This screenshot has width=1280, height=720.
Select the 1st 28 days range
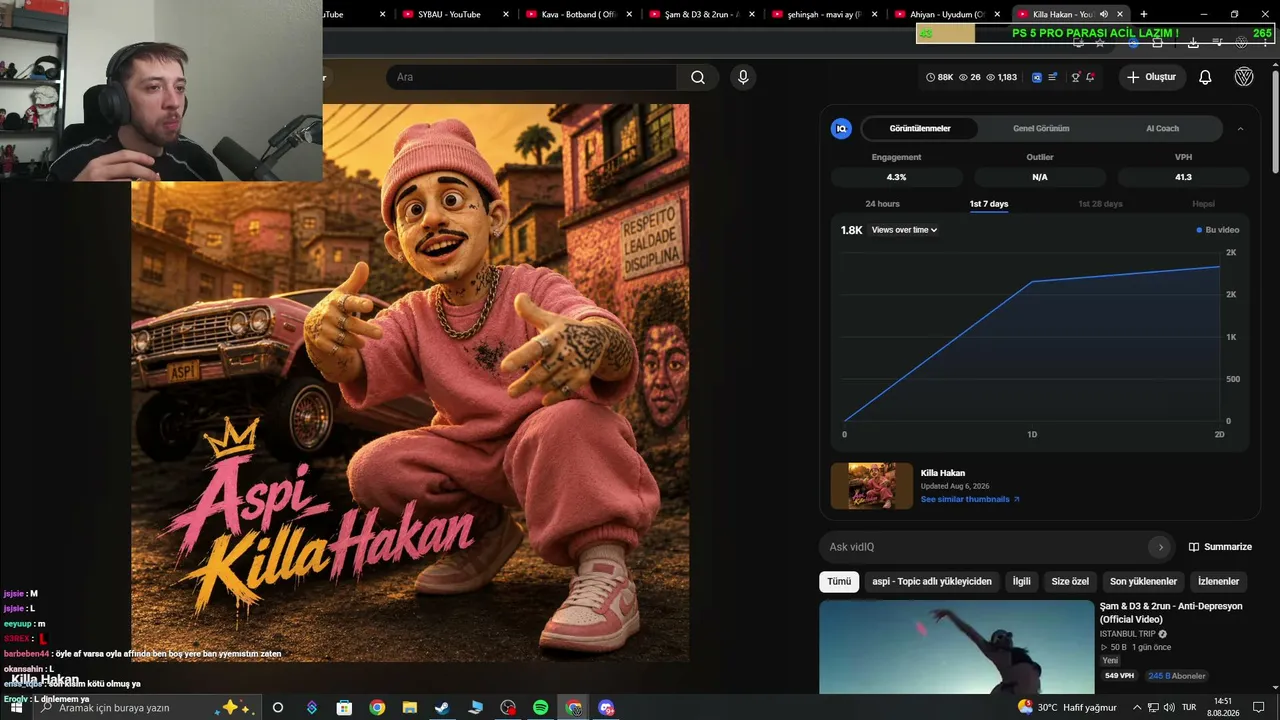[1100, 204]
